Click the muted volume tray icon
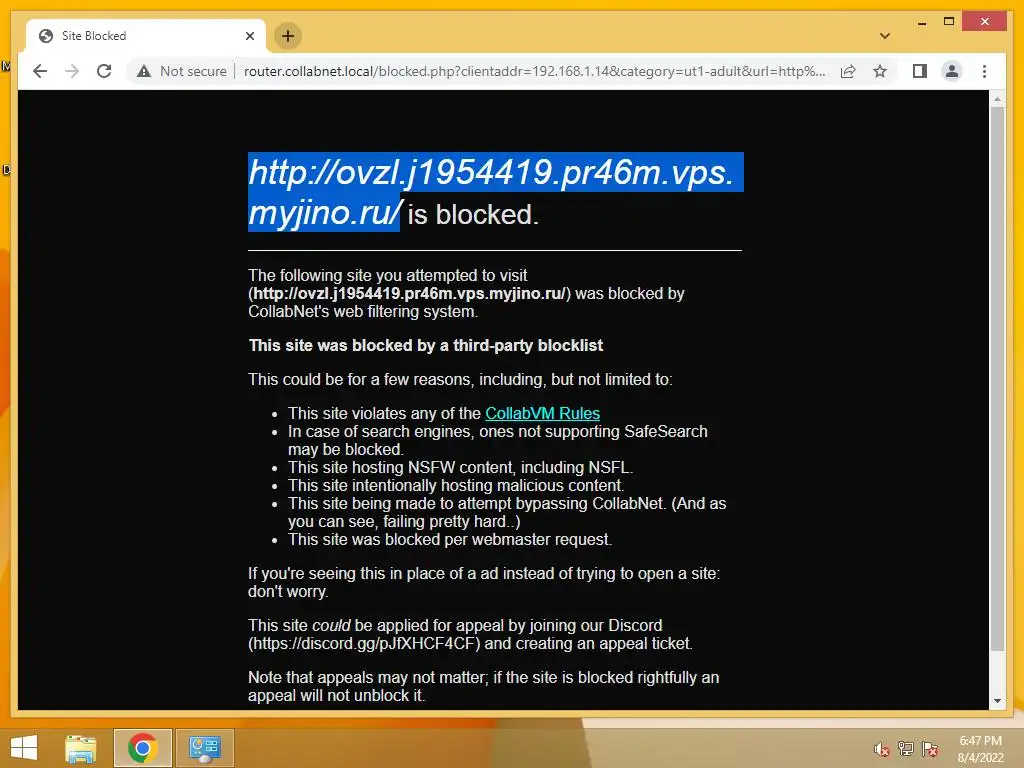 click(881, 749)
